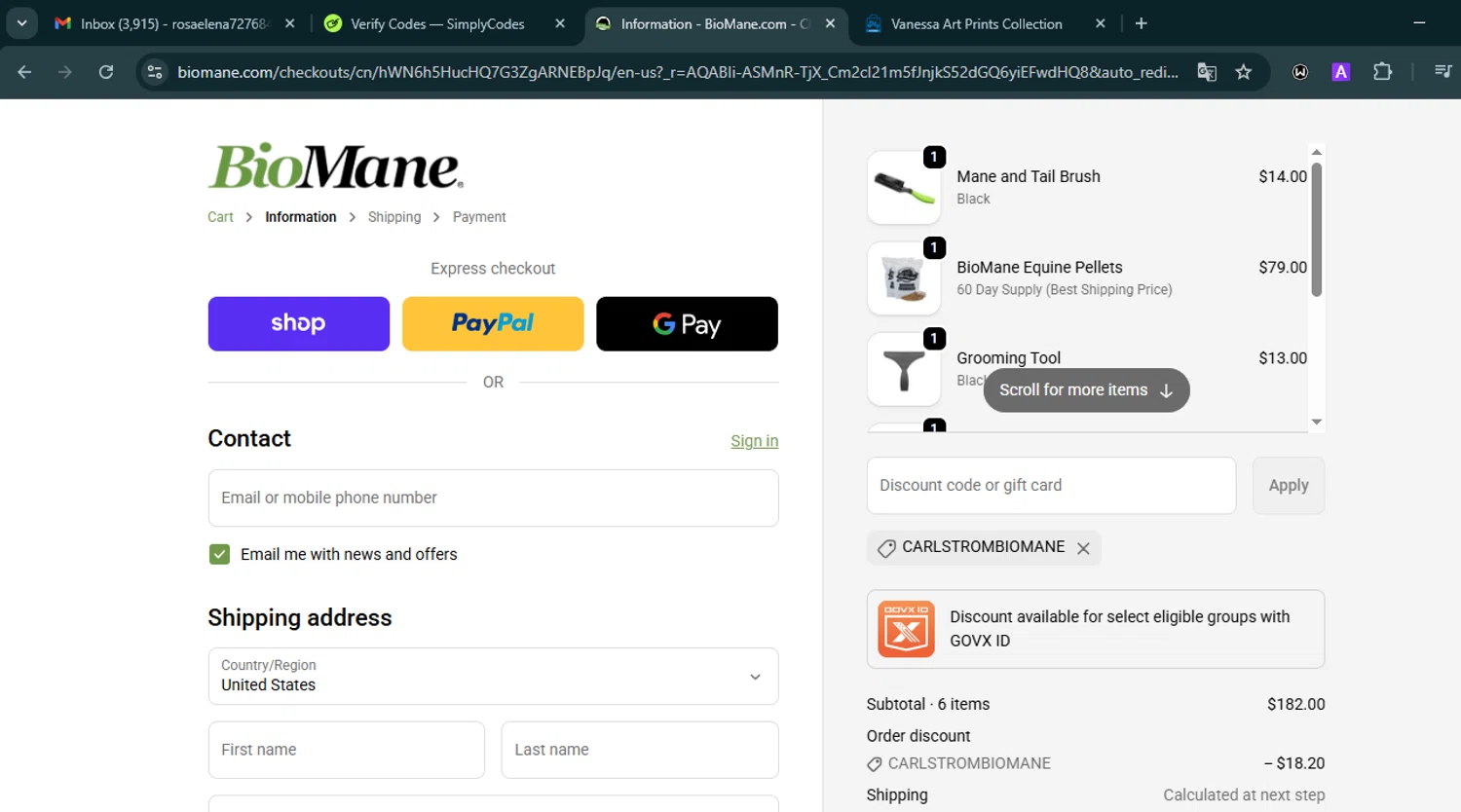Open the Extensions puzzle icon
Viewport: 1461px width, 812px height.
1382,71
